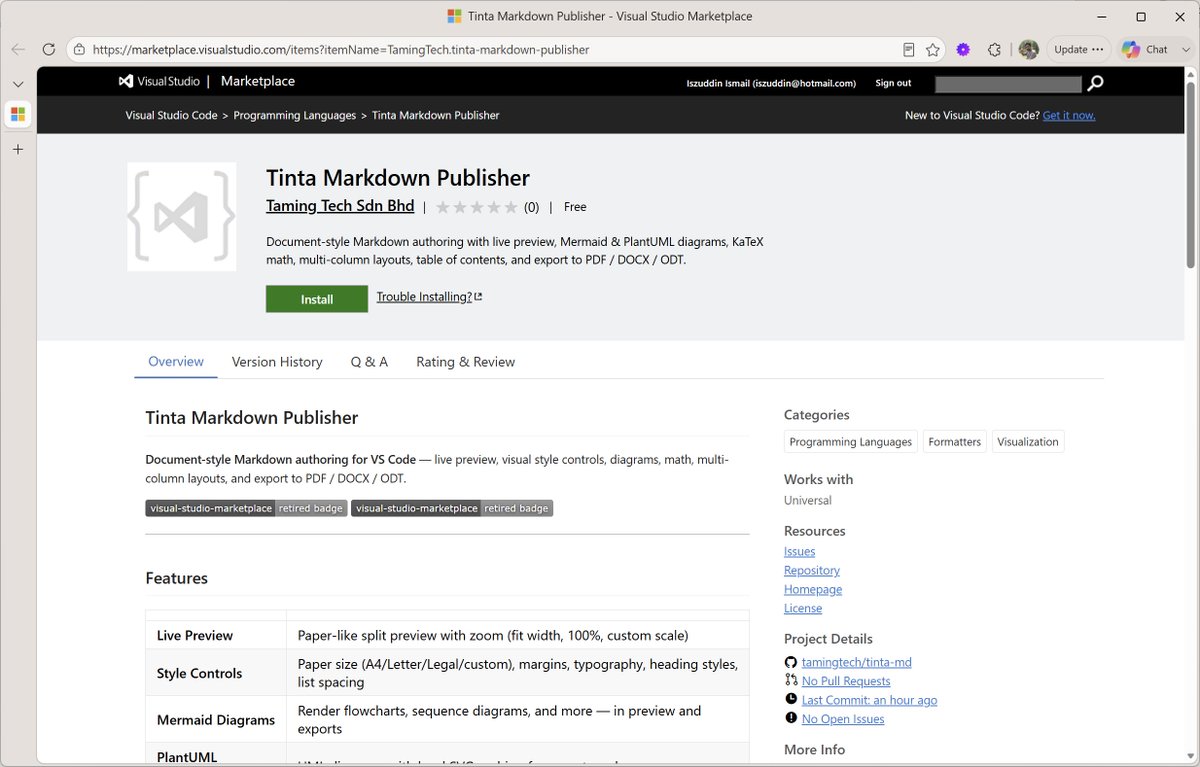
Task: Open the Repository resource link
Action: pyautogui.click(x=812, y=570)
